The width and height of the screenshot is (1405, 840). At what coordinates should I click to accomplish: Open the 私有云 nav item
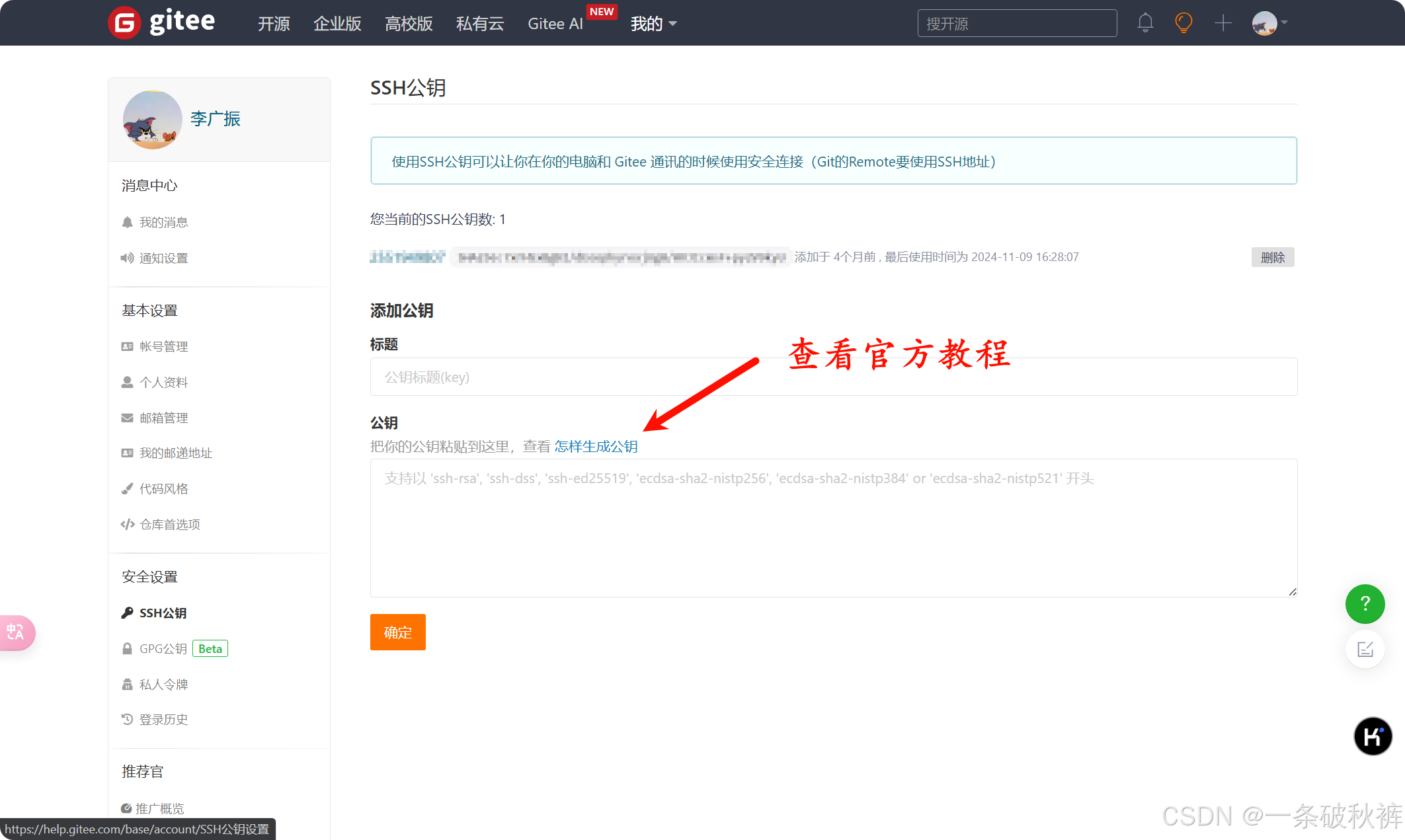[x=480, y=24]
